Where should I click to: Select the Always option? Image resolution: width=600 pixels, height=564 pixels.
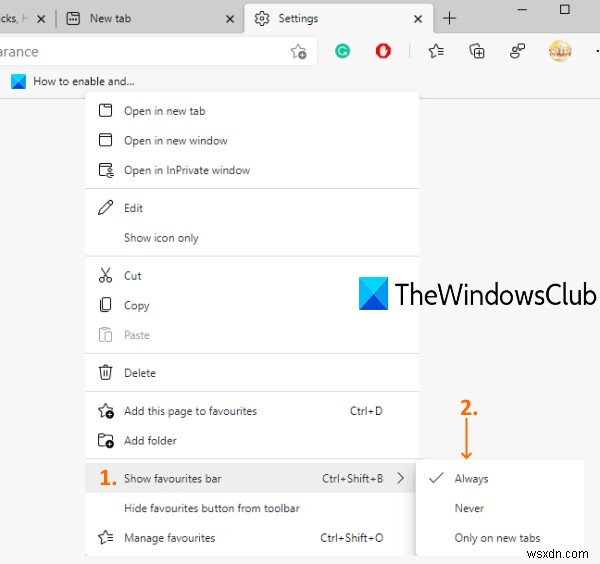pos(500,478)
